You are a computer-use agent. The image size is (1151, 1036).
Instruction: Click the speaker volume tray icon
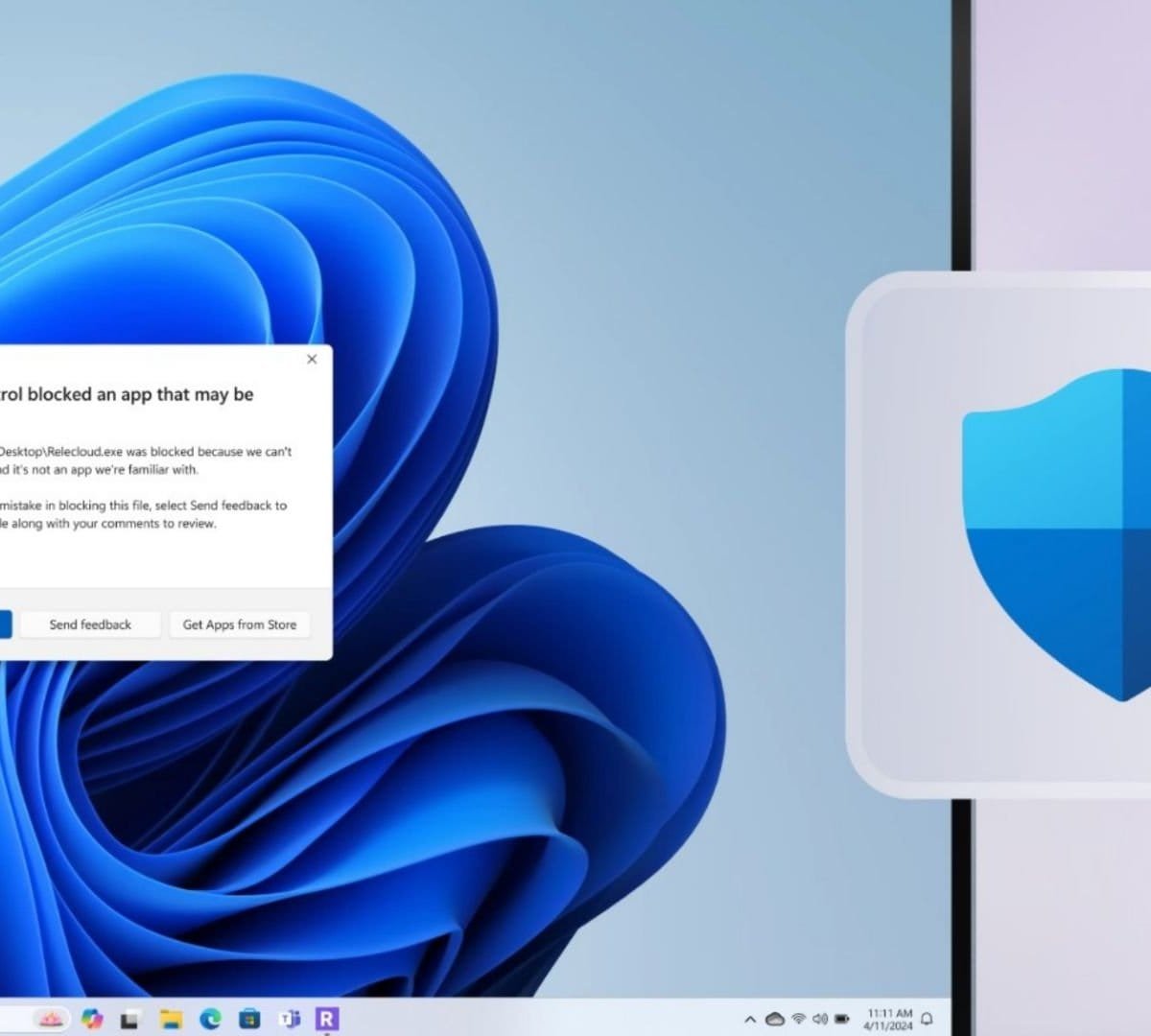[820, 1019]
